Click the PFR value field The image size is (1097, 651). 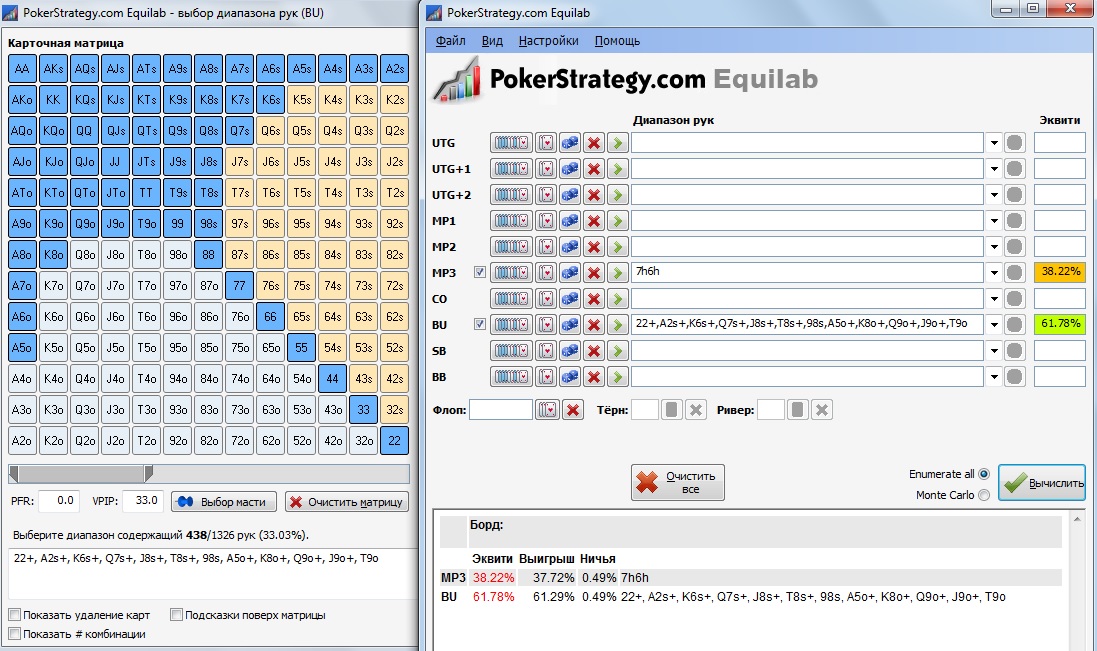[57, 501]
